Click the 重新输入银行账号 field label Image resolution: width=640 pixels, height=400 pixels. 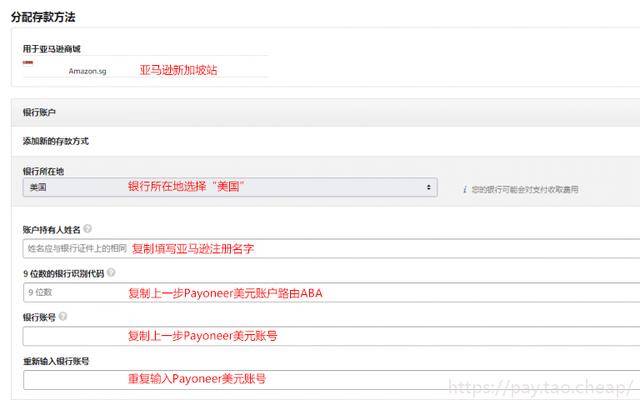[56, 360]
